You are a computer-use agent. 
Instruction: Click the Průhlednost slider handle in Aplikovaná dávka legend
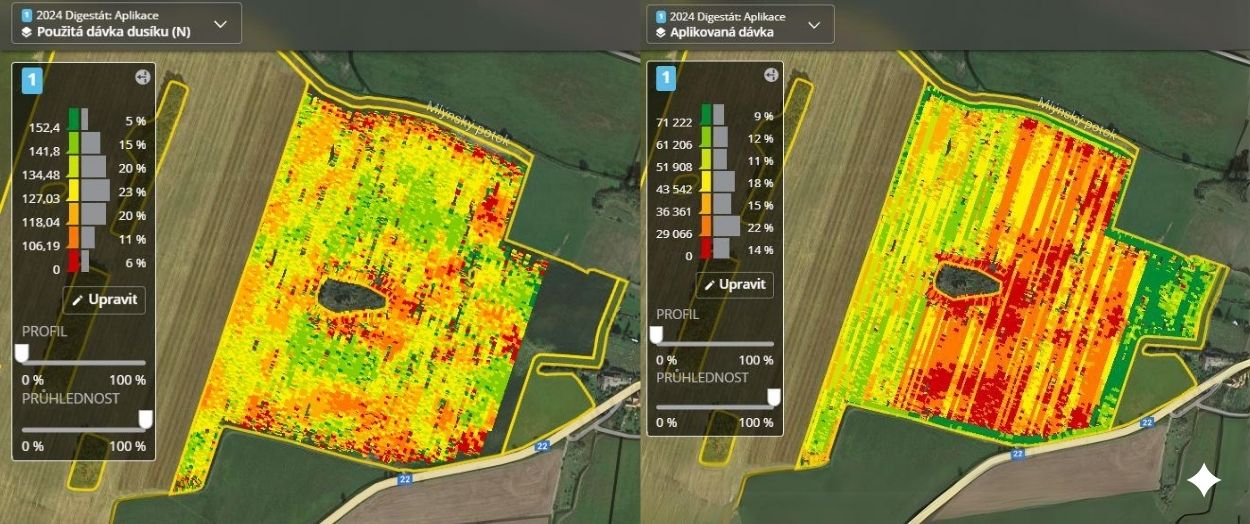click(x=773, y=397)
